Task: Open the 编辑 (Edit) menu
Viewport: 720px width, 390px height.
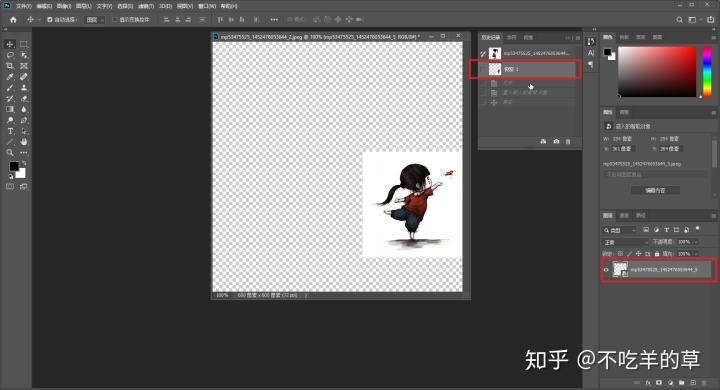Action: tap(44, 6)
